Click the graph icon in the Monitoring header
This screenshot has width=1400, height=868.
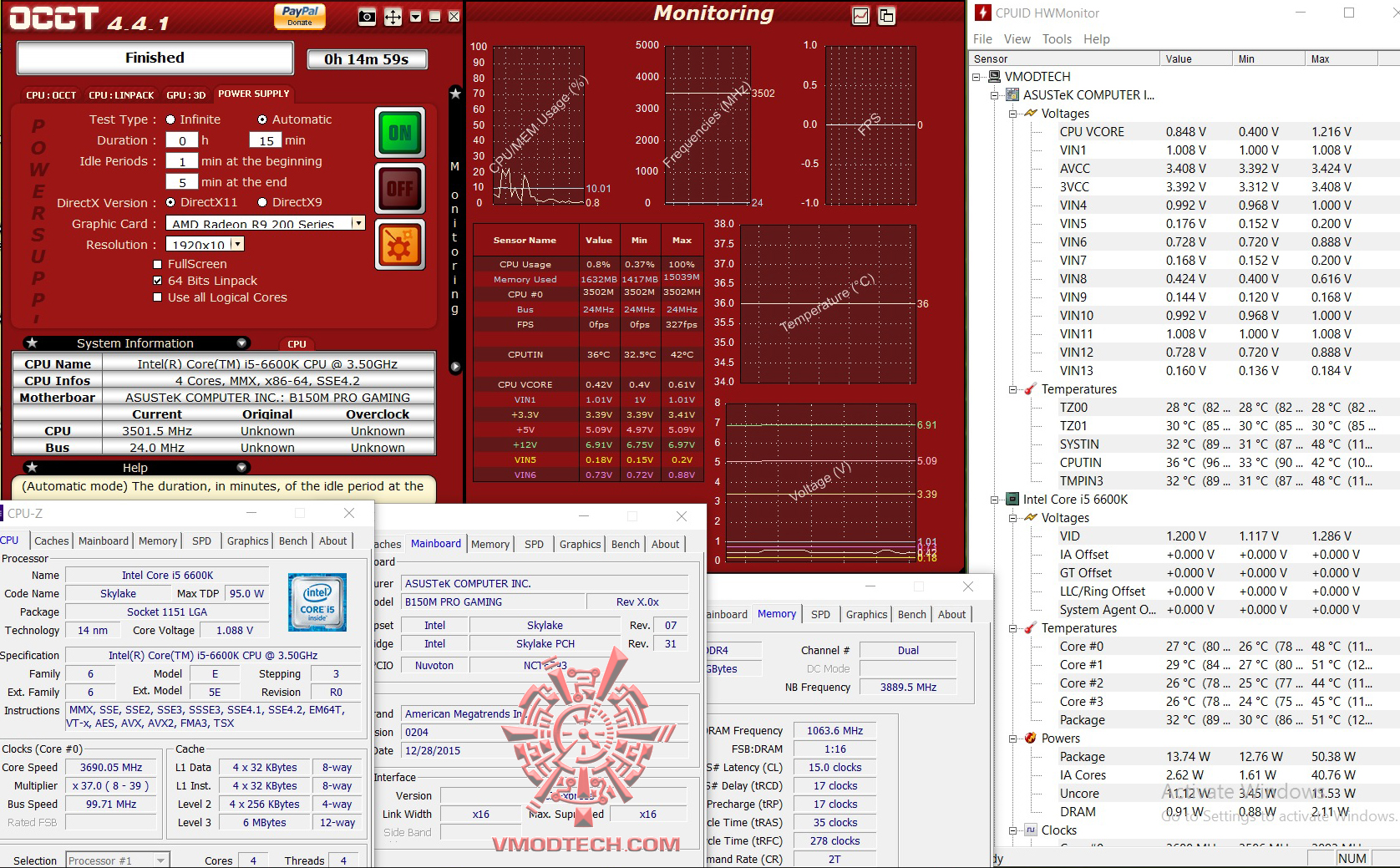click(x=861, y=16)
